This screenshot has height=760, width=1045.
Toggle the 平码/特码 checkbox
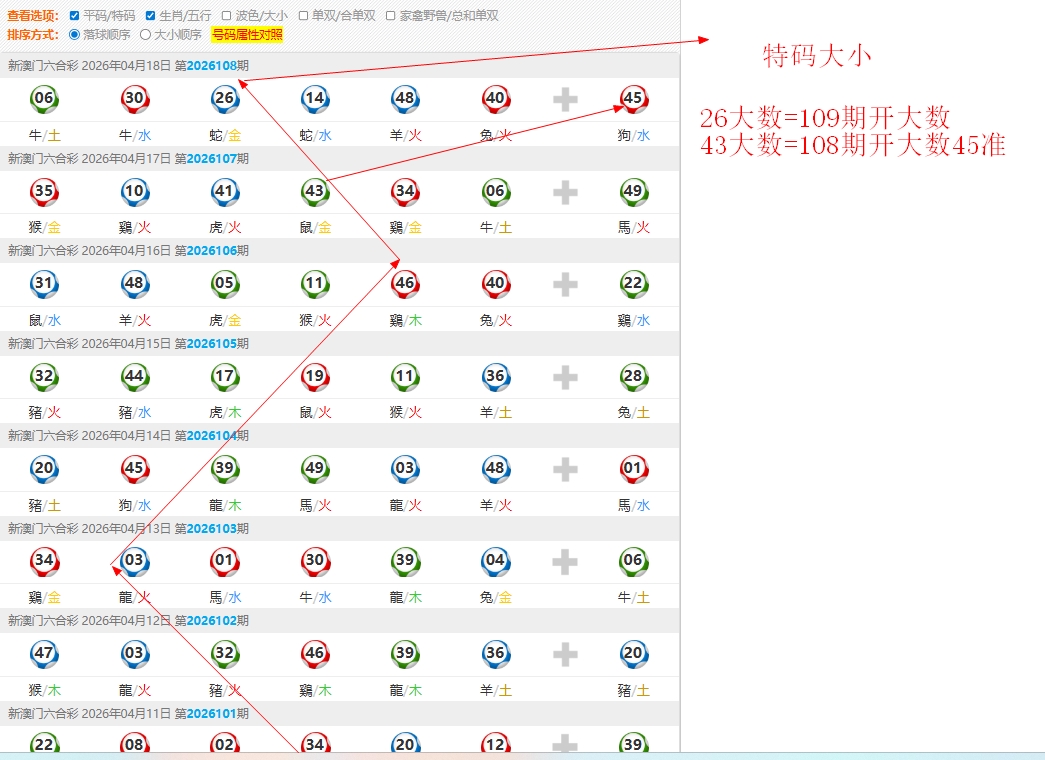pyautogui.click(x=75, y=16)
